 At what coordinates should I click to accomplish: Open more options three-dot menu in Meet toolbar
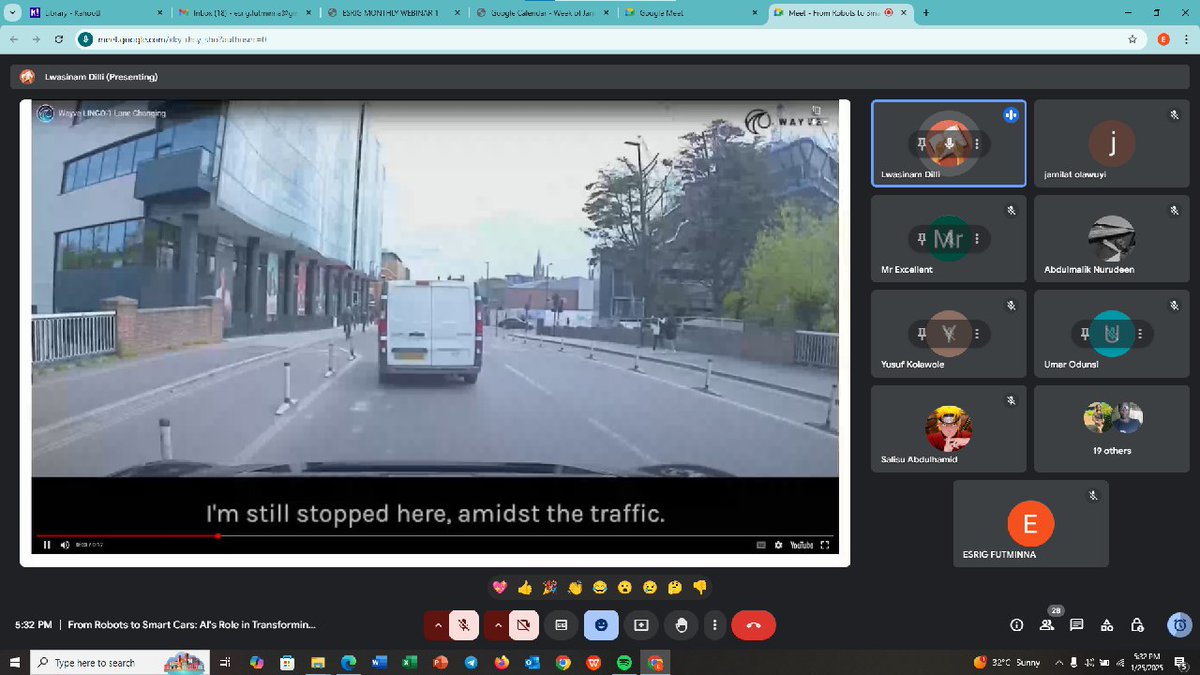[713, 625]
